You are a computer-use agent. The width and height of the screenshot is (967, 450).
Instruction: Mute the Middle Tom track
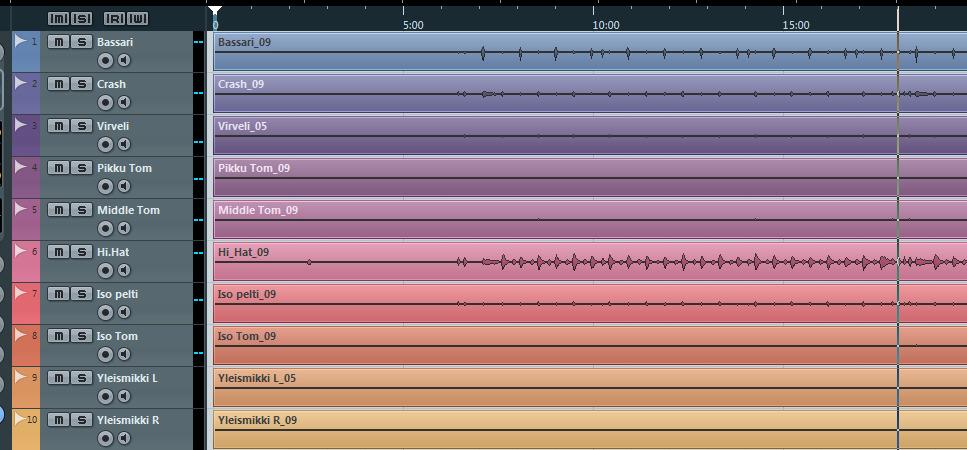click(x=59, y=210)
